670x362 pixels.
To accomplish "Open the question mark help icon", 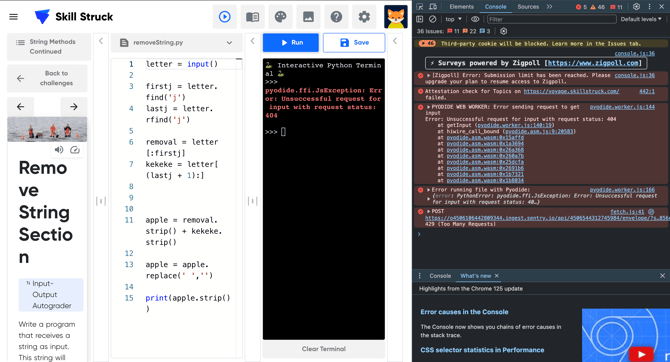I will tap(336, 17).
